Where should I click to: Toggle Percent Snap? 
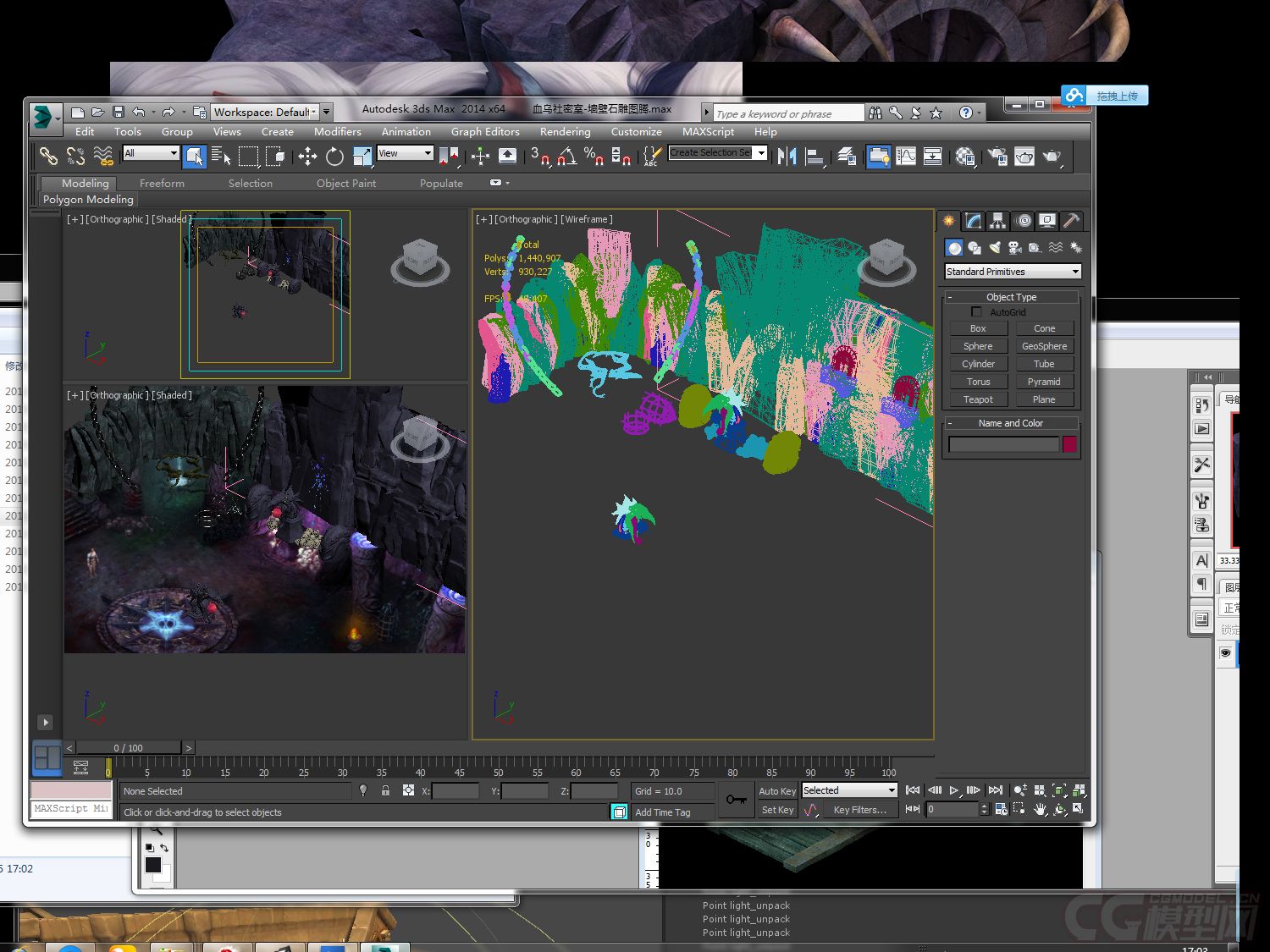594,156
